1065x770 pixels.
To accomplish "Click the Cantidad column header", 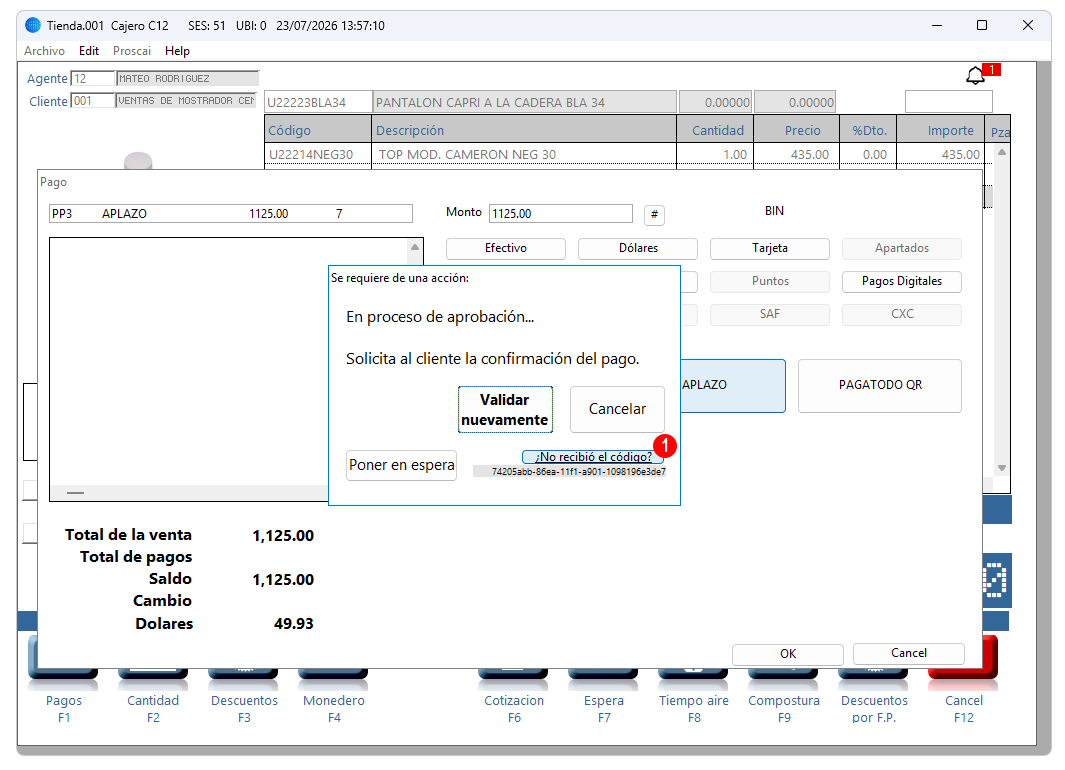I will (x=715, y=130).
